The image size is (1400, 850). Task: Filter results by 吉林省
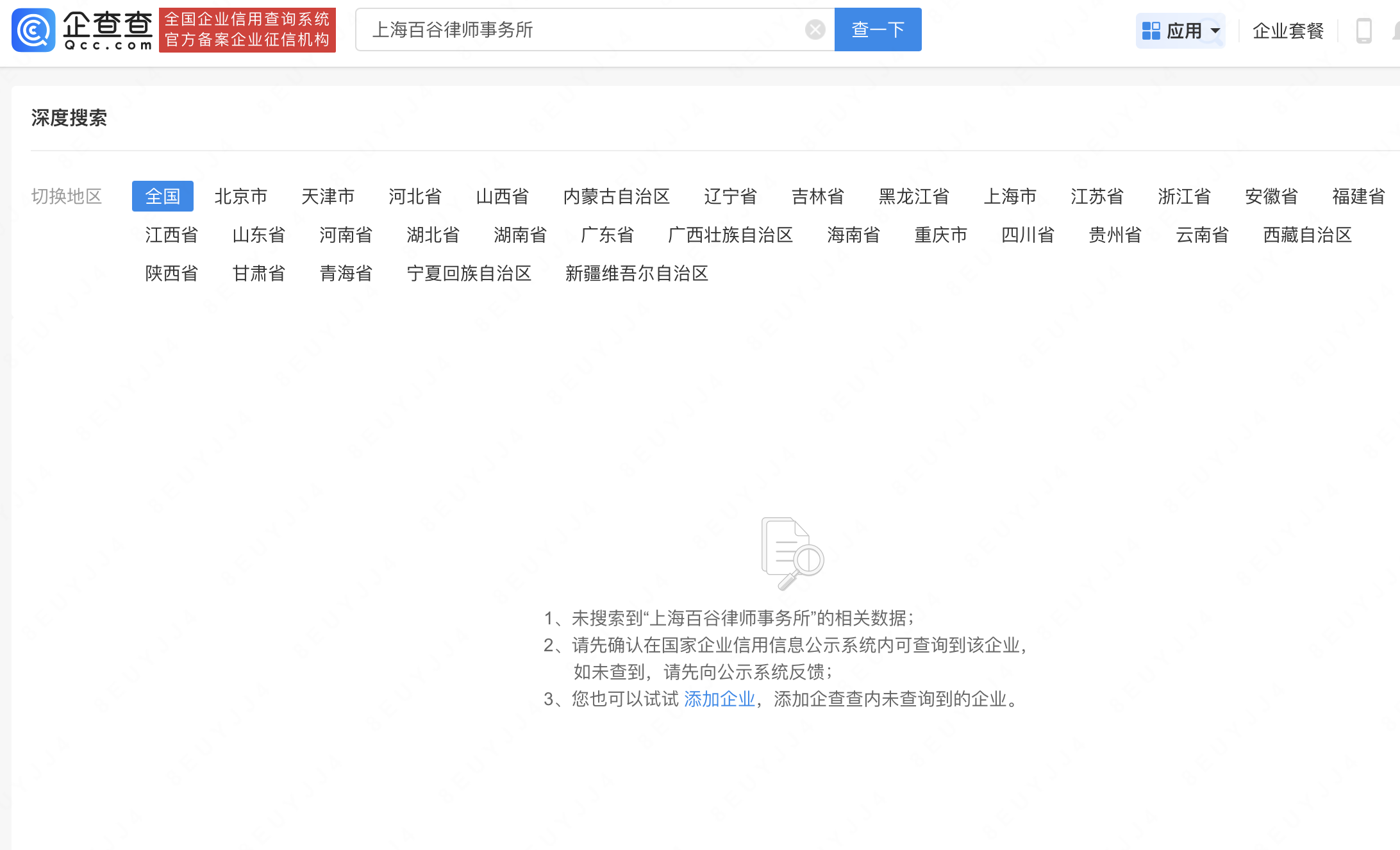click(818, 196)
